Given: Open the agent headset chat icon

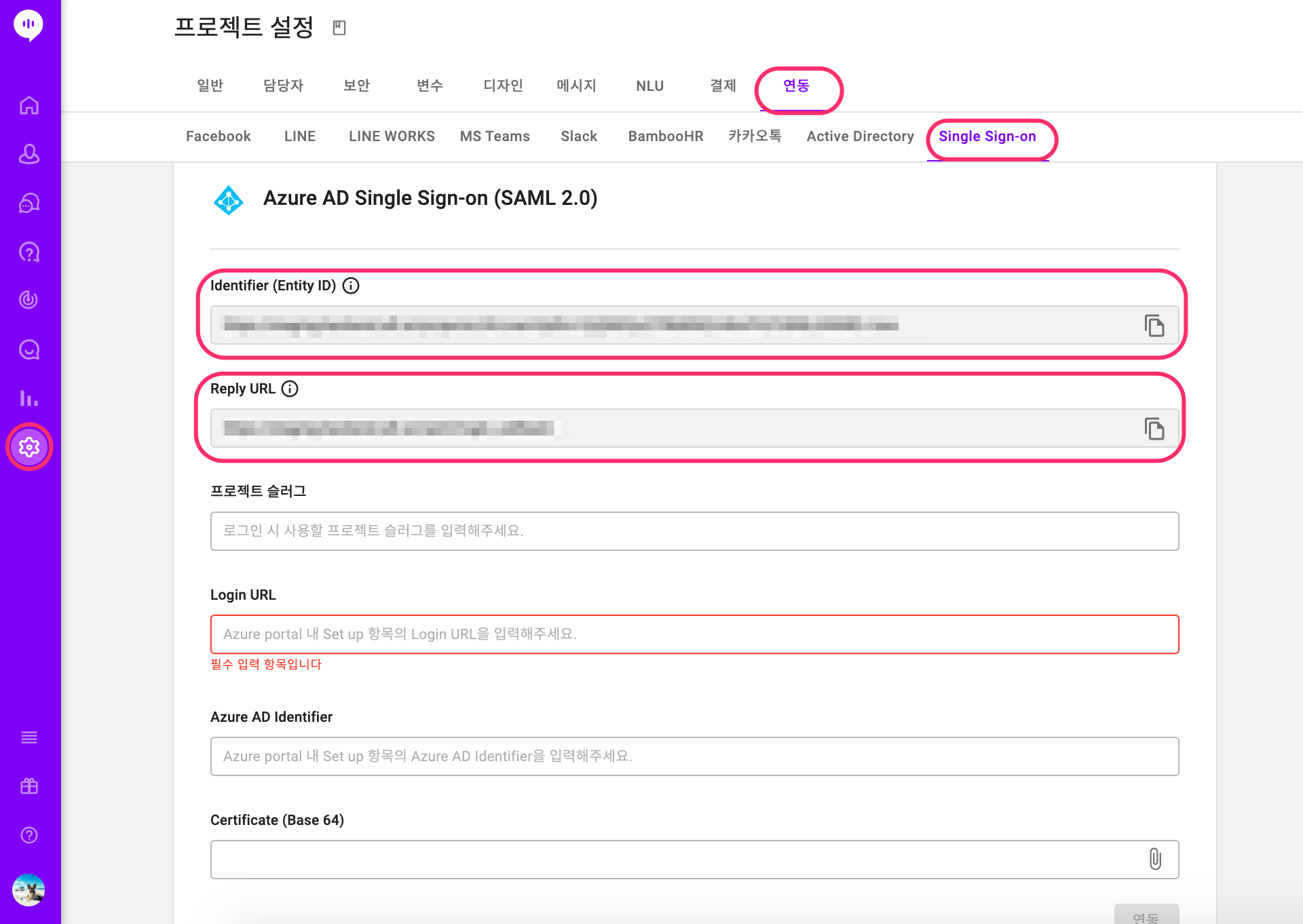Looking at the screenshot, I should (x=29, y=203).
